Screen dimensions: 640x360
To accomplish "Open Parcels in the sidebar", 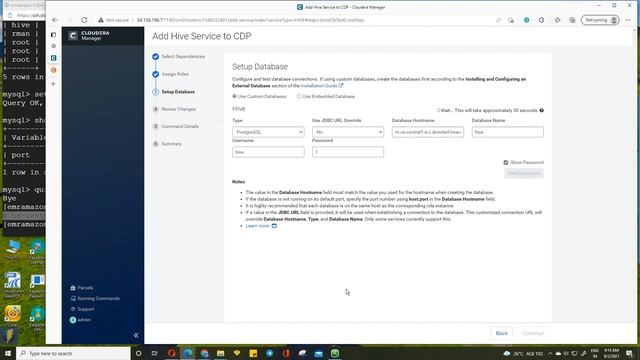I will [x=82, y=288].
